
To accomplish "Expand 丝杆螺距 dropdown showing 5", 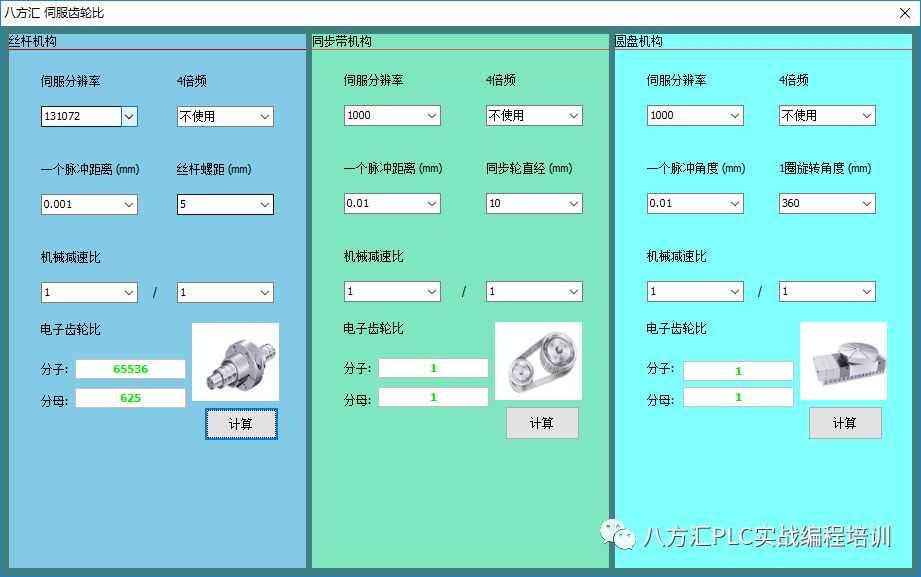I will pos(264,204).
